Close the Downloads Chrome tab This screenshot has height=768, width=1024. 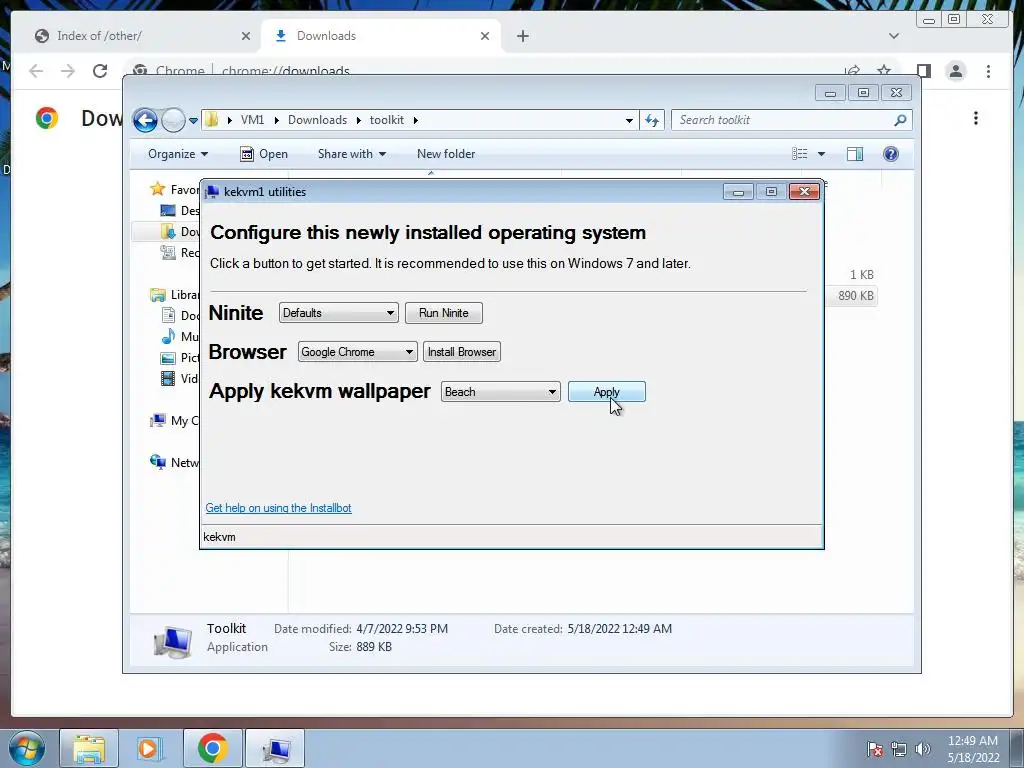click(485, 36)
